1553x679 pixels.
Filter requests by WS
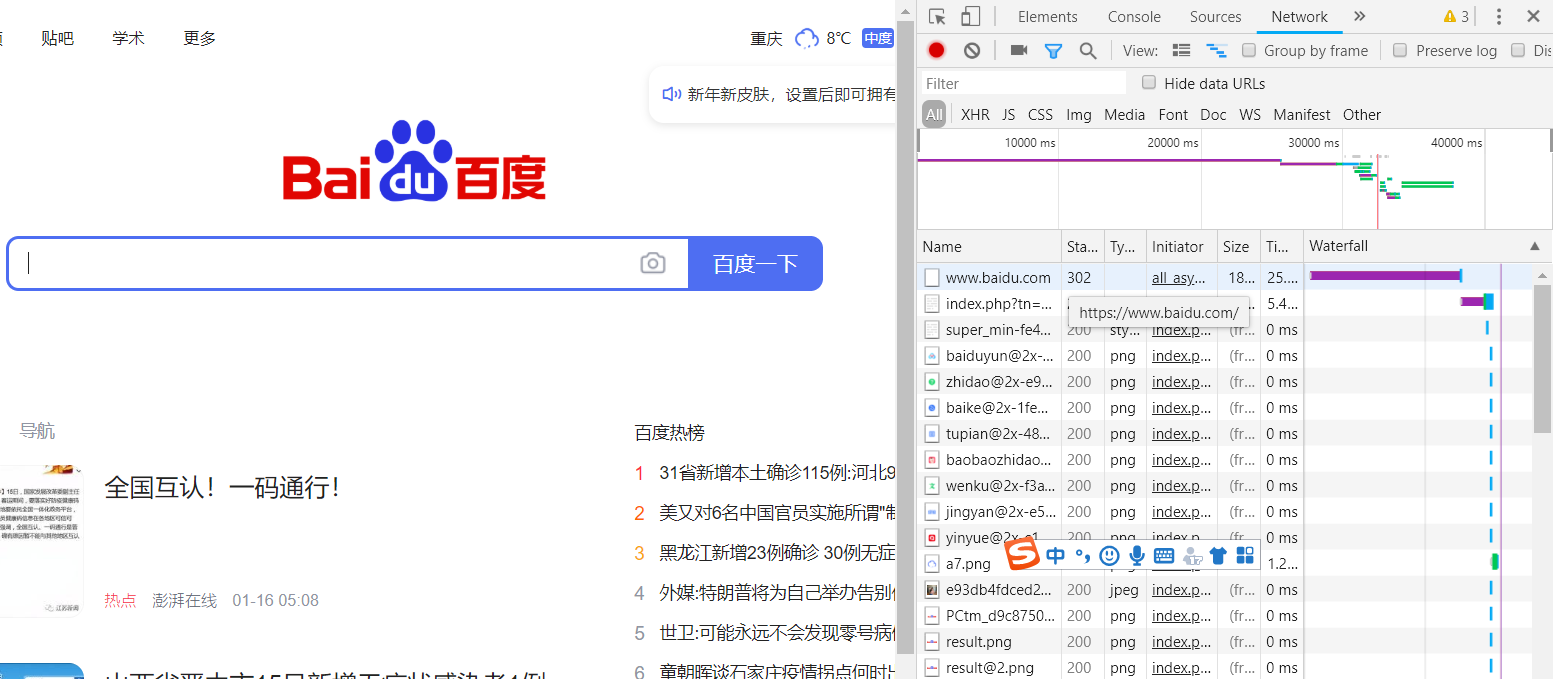1250,115
